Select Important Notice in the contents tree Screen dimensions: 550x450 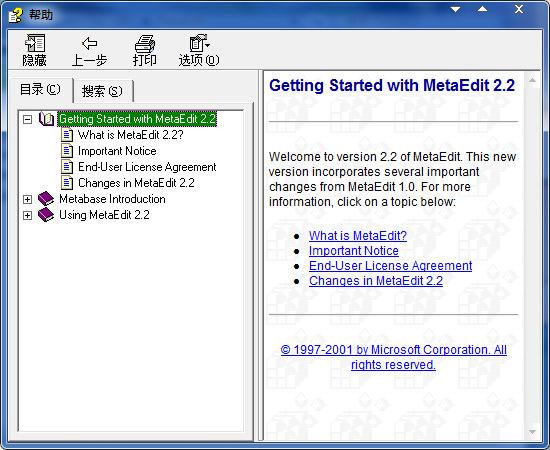coord(117,151)
